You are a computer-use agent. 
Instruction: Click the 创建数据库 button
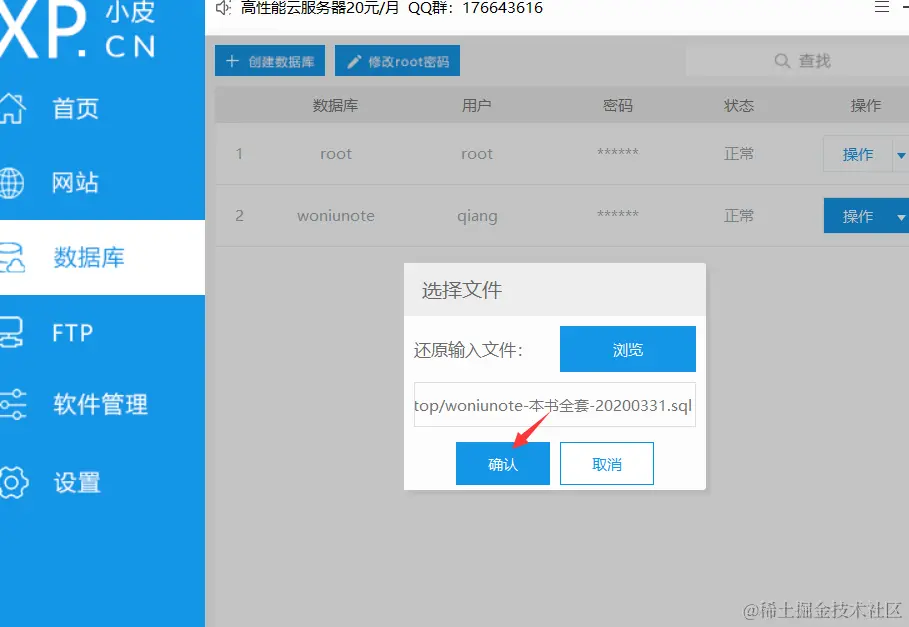[x=270, y=61]
